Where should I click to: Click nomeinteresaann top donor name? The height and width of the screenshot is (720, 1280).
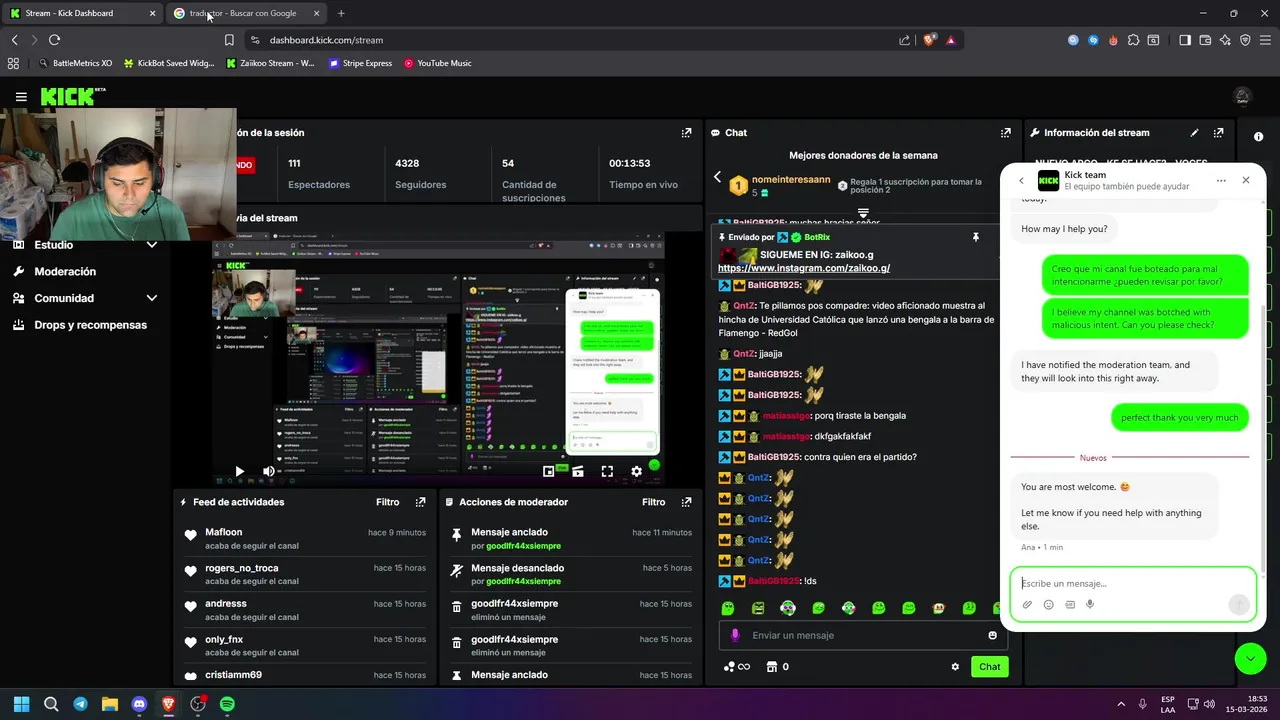tap(791, 179)
